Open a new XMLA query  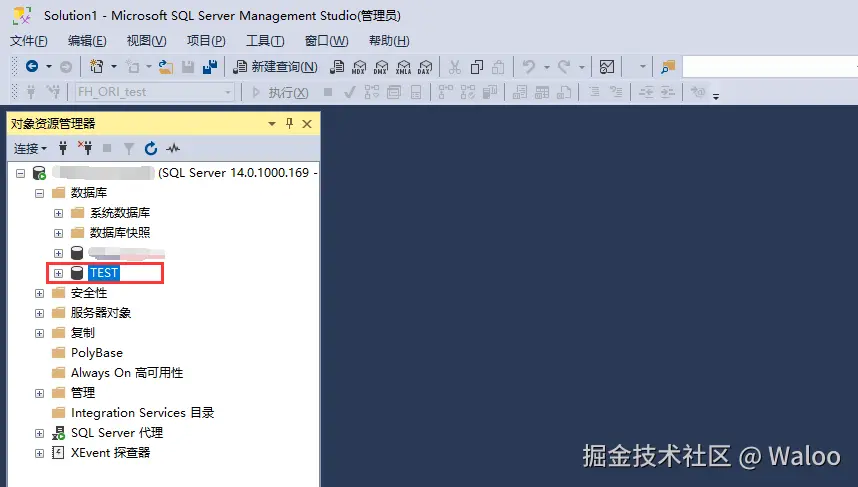(x=403, y=67)
